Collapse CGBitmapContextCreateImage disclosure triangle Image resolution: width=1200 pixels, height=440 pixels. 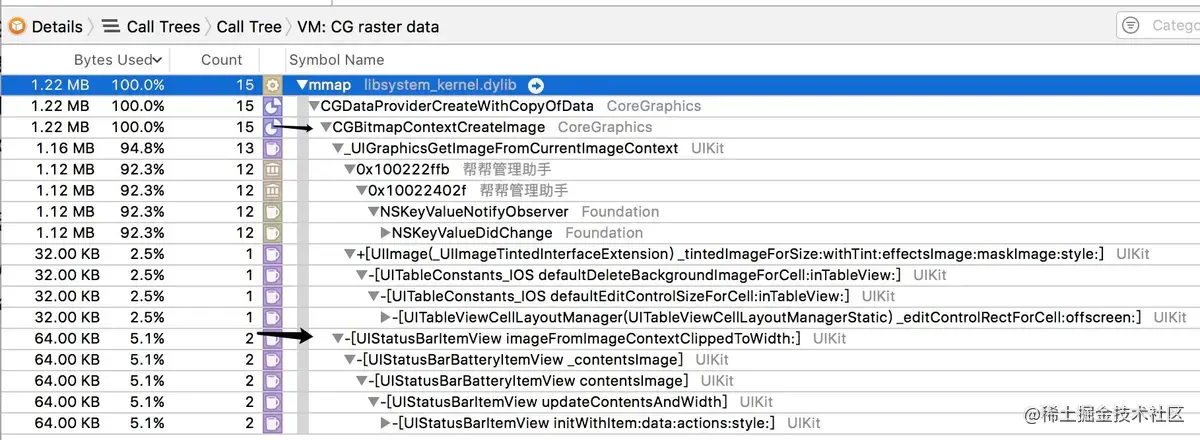click(x=326, y=127)
